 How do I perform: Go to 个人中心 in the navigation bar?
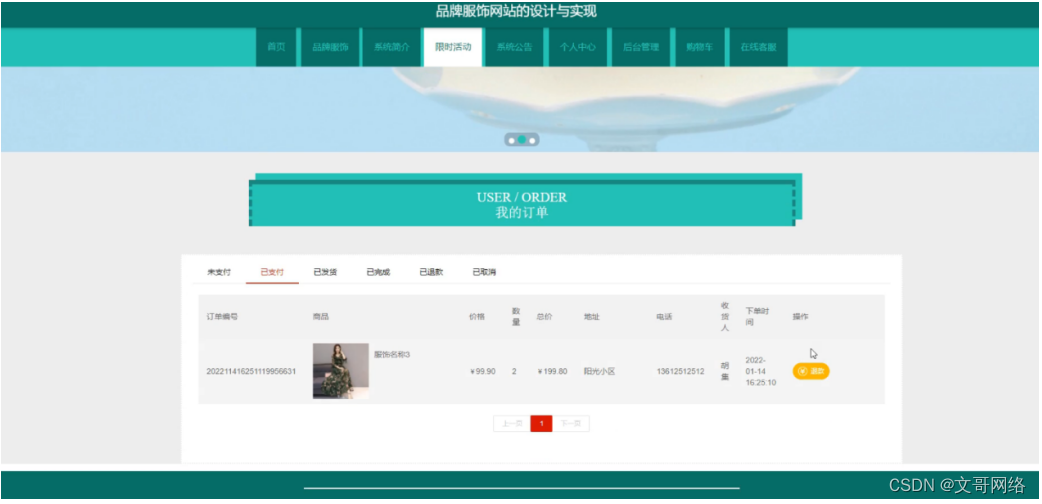[577, 47]
